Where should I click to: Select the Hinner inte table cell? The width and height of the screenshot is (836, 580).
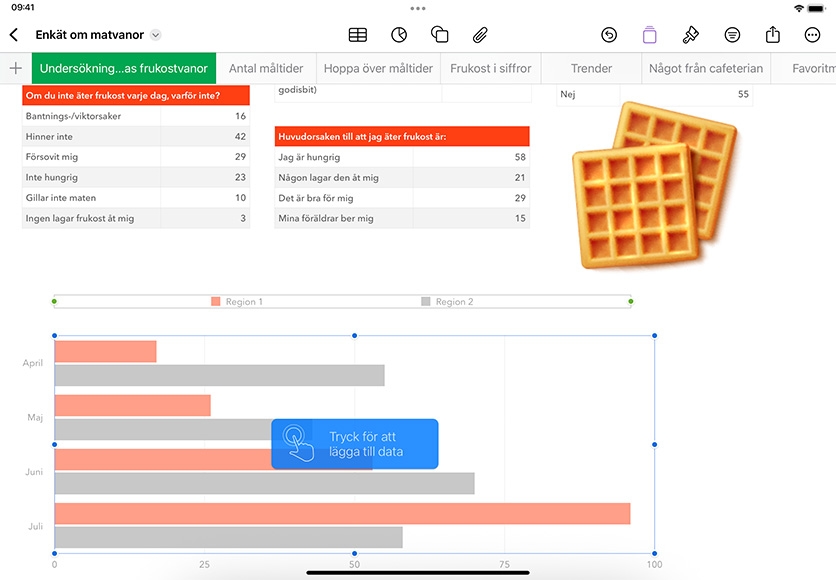[x=91, y=136]
